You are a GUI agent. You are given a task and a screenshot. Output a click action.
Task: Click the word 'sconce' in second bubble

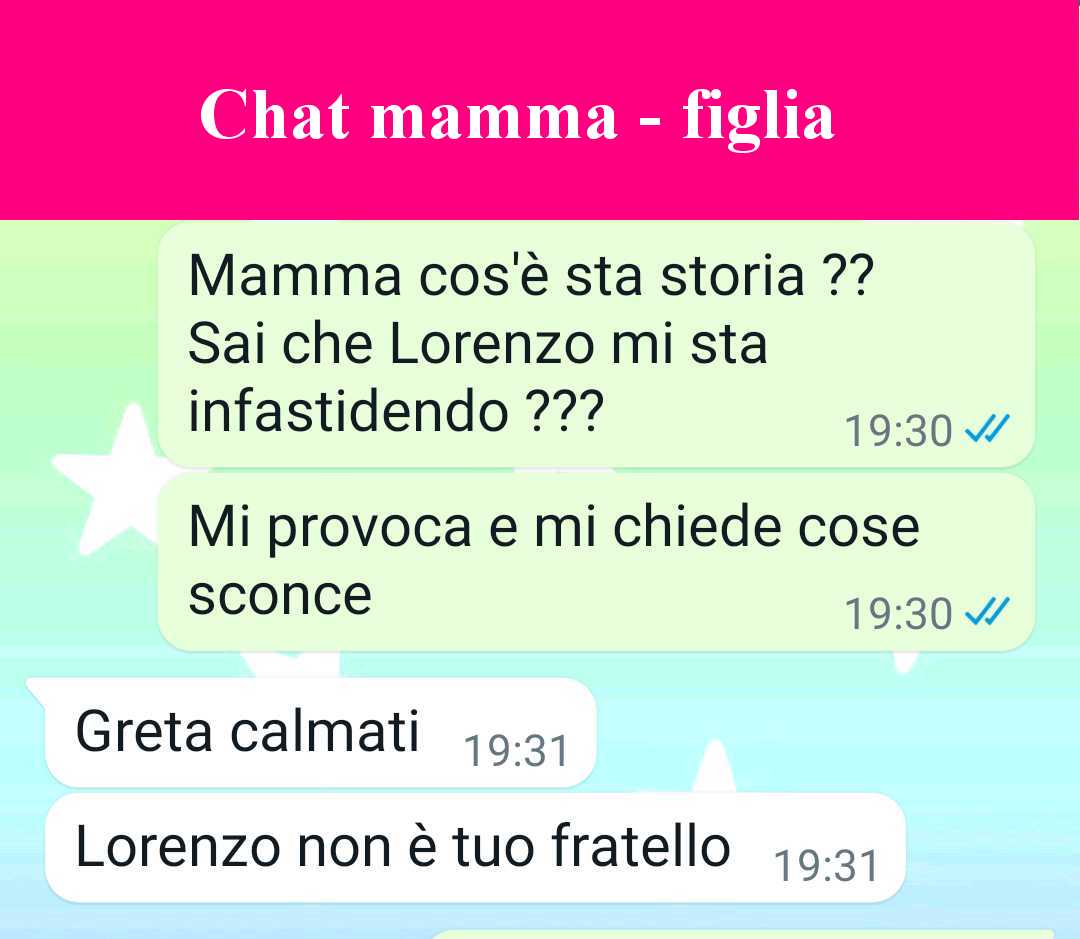pos(280,596)
